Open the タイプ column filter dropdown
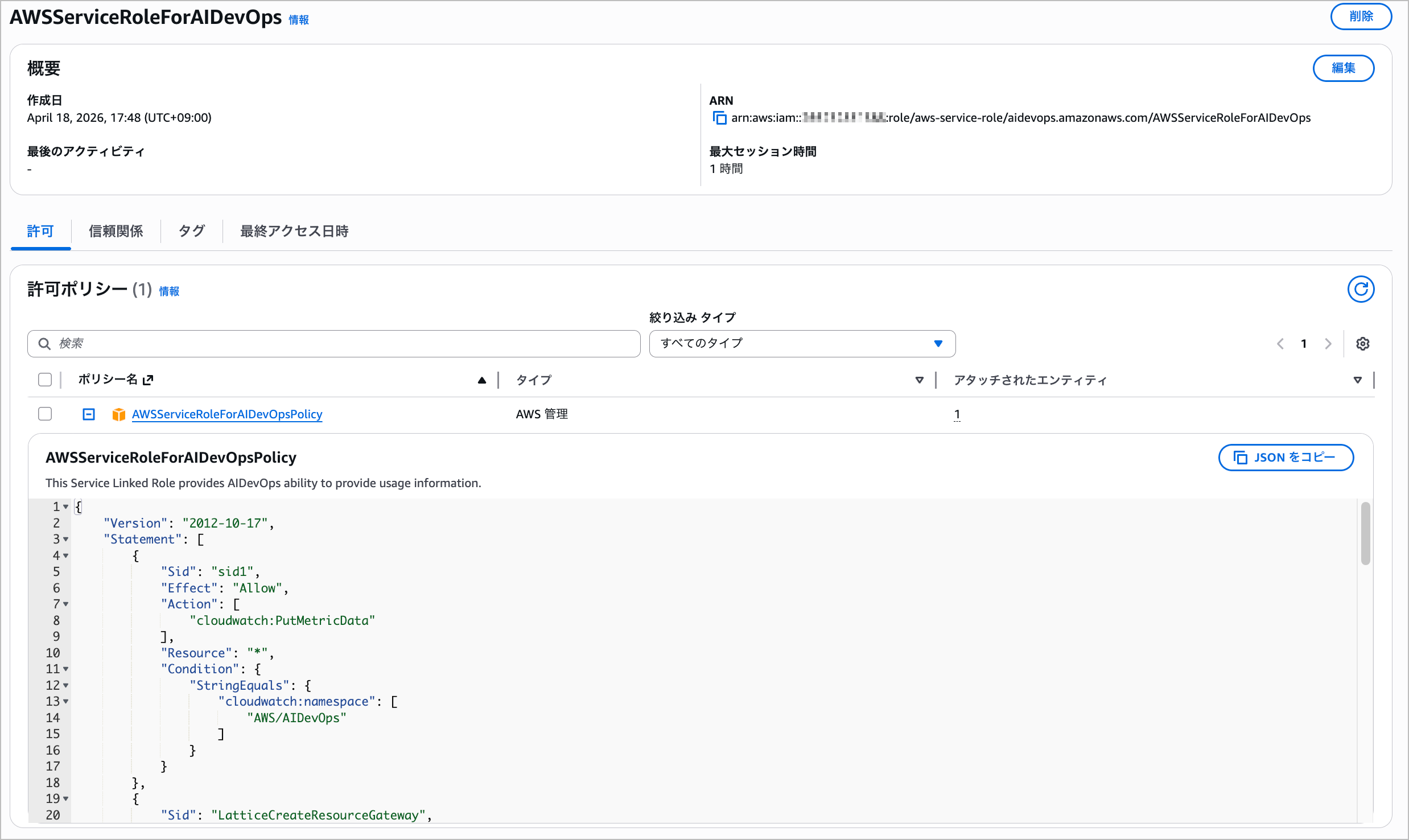Viewport: 1409px width, 840px height. click(x=920, y=380)
